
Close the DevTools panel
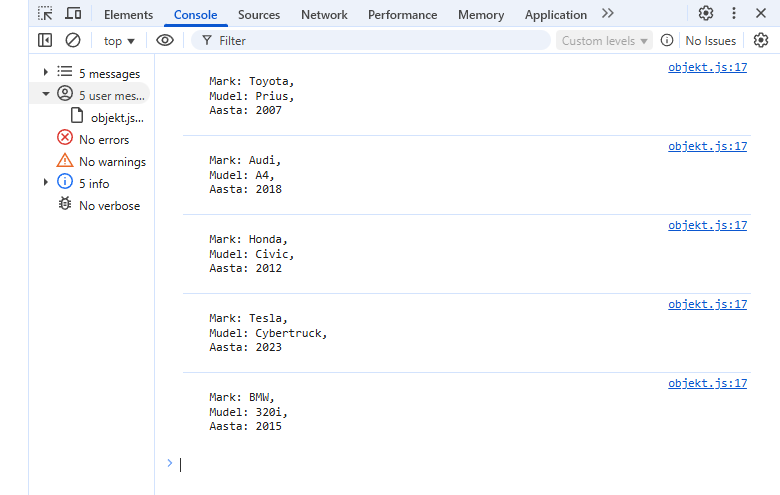pos(762,14)
